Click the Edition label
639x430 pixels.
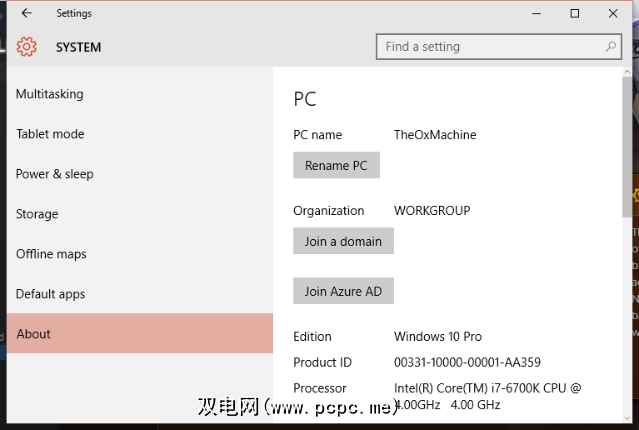point(312,337)
